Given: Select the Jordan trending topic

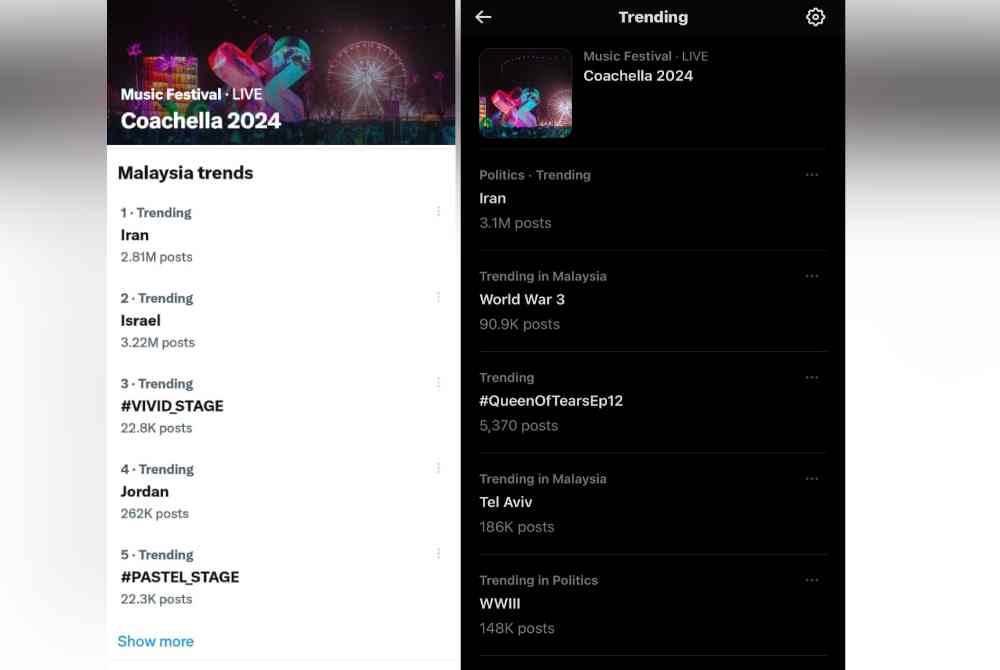Looking at the screenshot, I should point(281,491).
